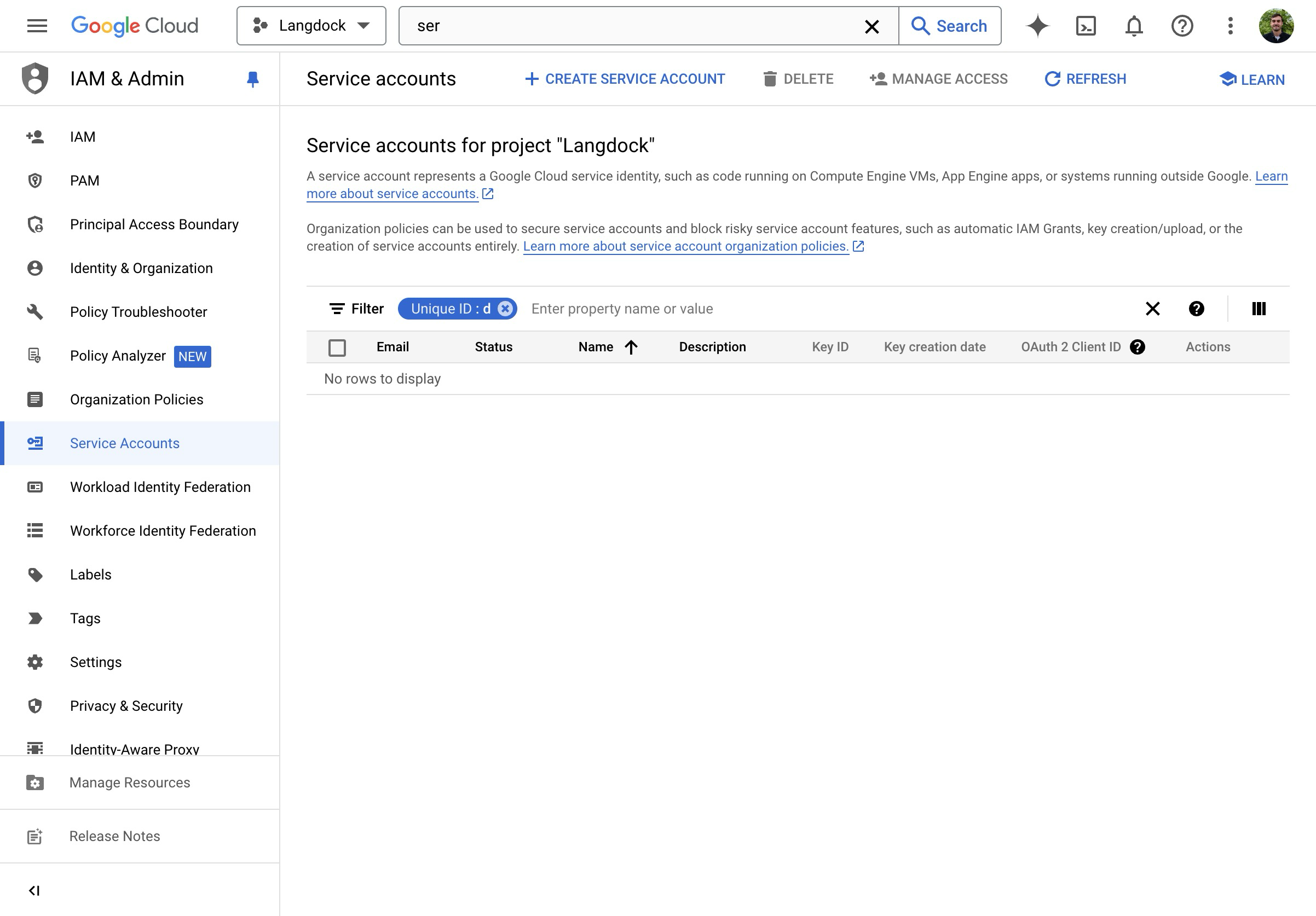Refresh the service accounts list

[x=1085, y=79]
